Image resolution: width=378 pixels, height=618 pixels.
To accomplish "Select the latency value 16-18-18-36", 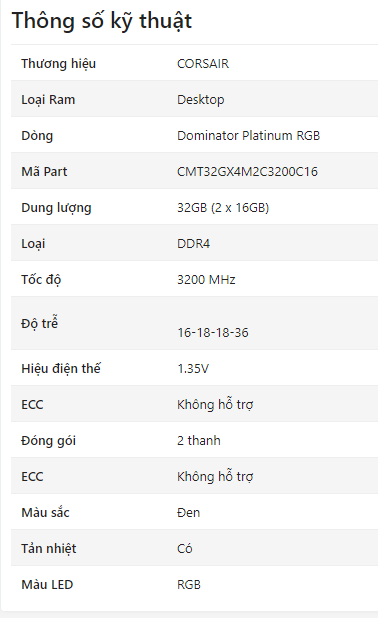I will 213,333.
